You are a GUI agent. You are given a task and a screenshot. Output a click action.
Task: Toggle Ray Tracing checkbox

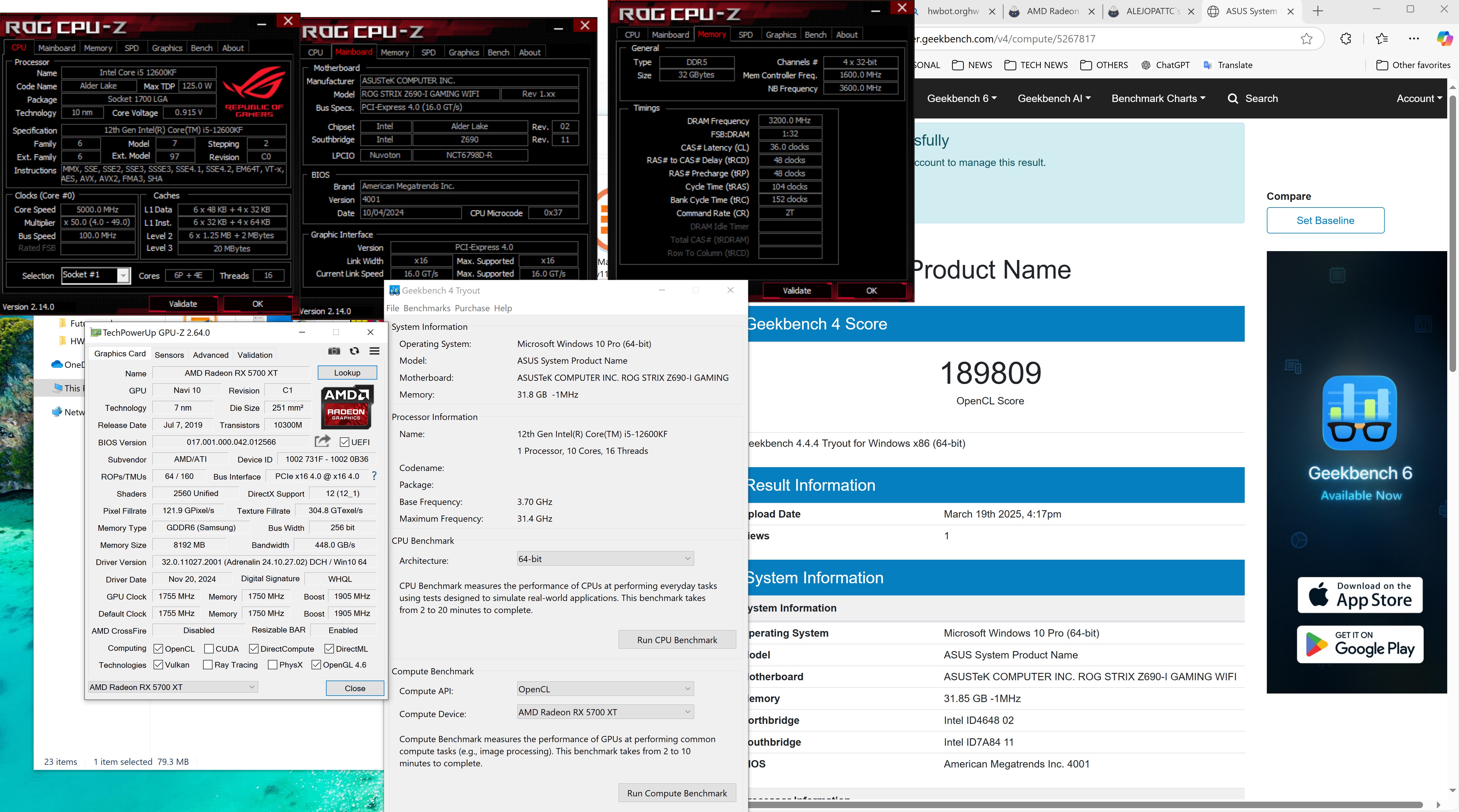(207, 665)
